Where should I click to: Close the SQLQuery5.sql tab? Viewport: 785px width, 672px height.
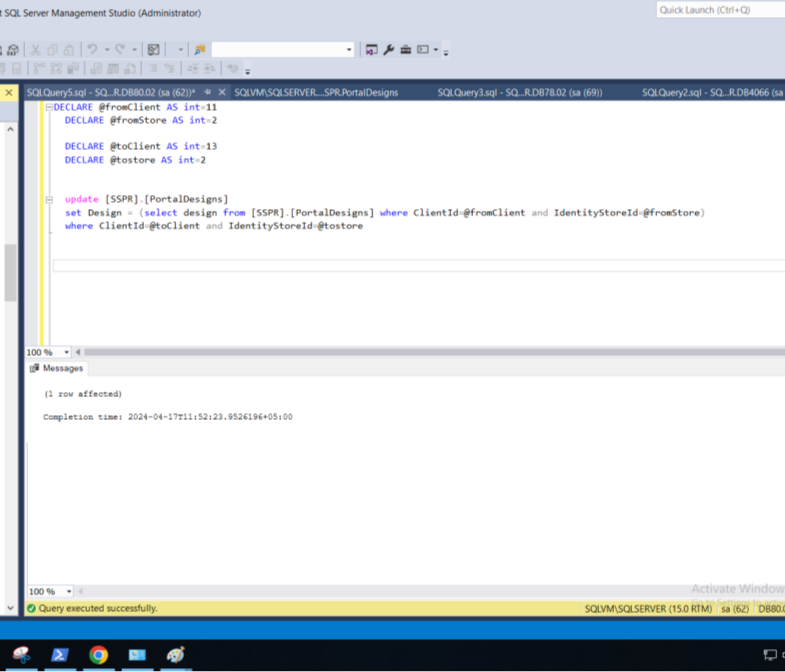click(222, 92)
